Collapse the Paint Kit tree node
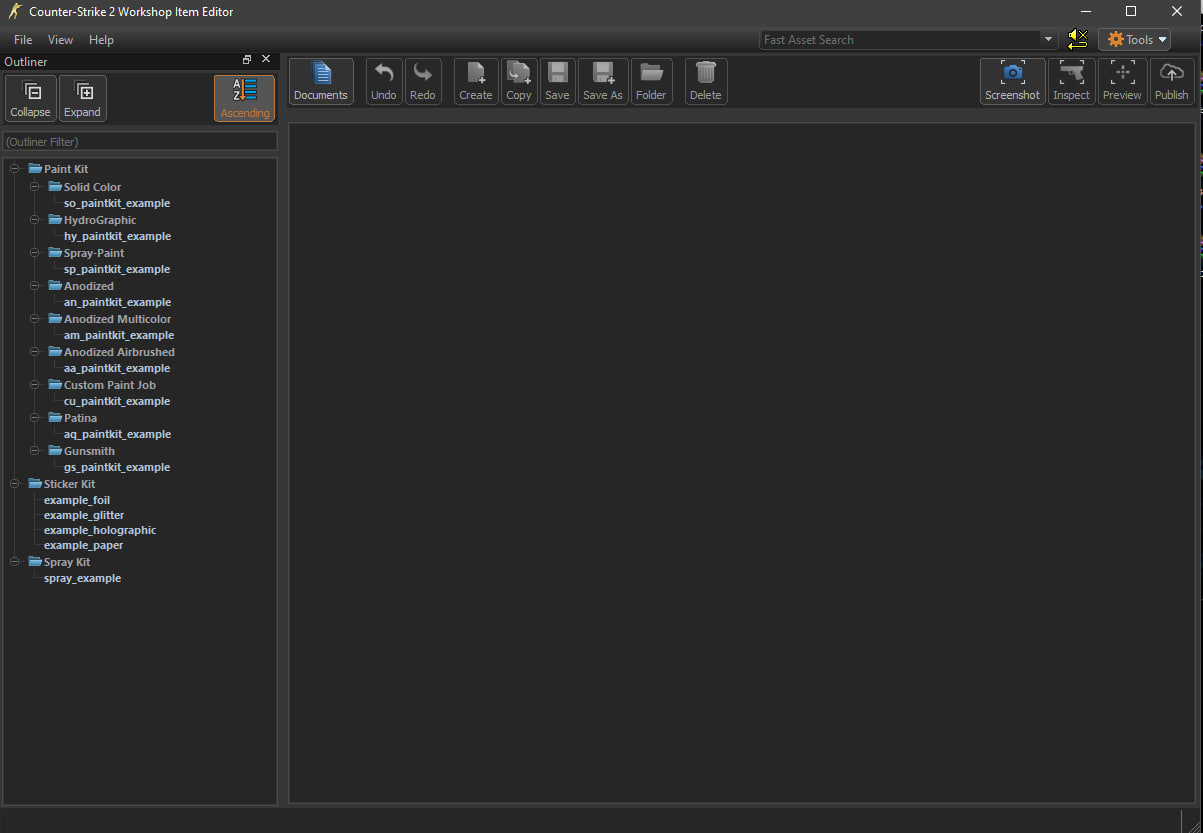 [15, 169]
